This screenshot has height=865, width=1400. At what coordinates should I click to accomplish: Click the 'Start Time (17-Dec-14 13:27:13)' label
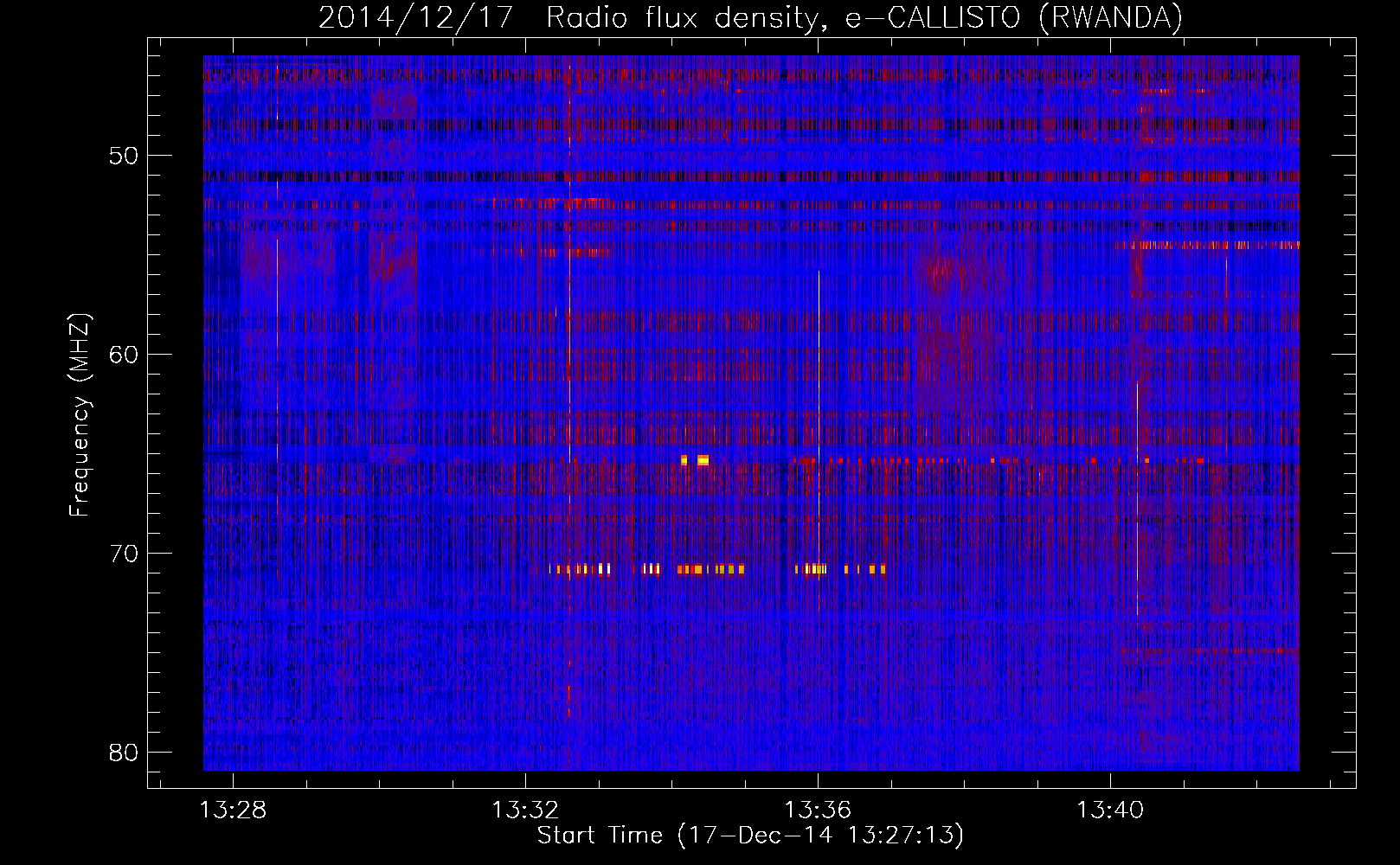click(x=750, y=836)
